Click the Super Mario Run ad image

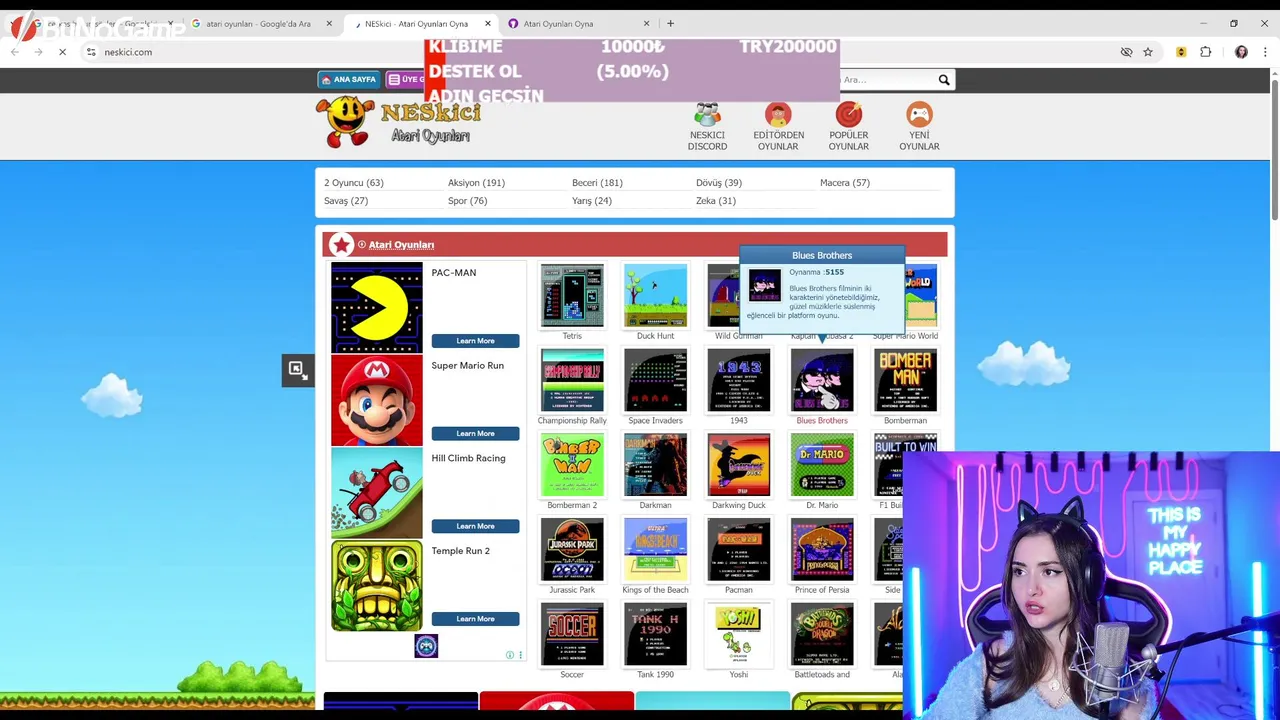pyautogui.click(x=377, y=401)
